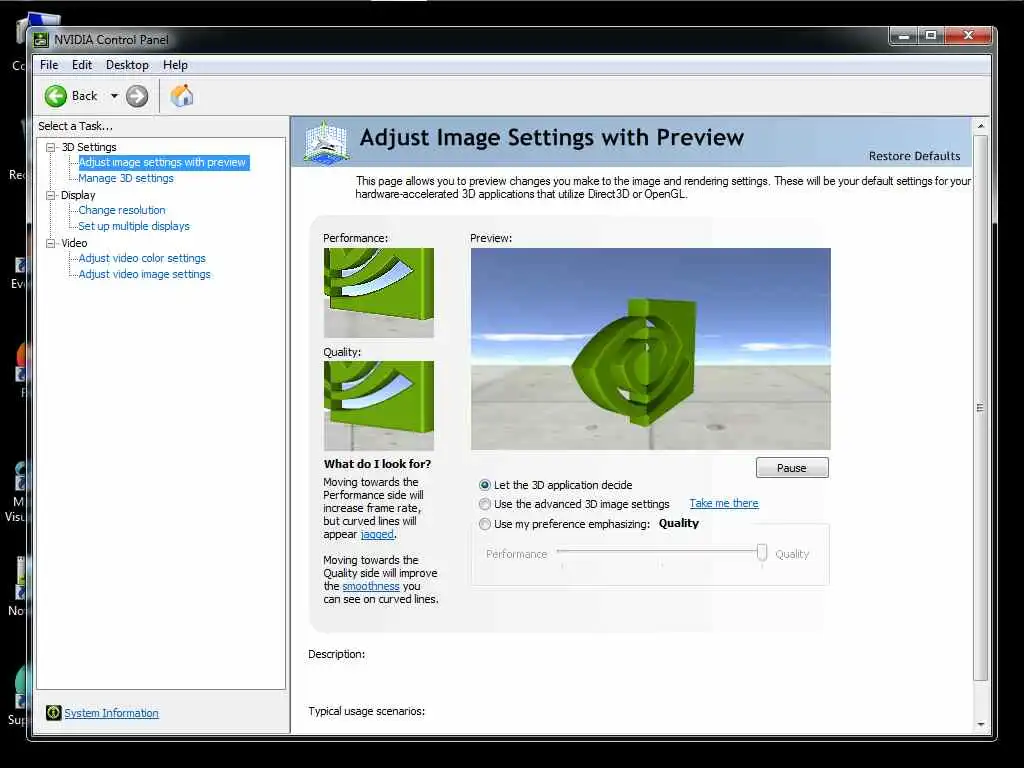Open the smoothness help link

tap(370, 586)
